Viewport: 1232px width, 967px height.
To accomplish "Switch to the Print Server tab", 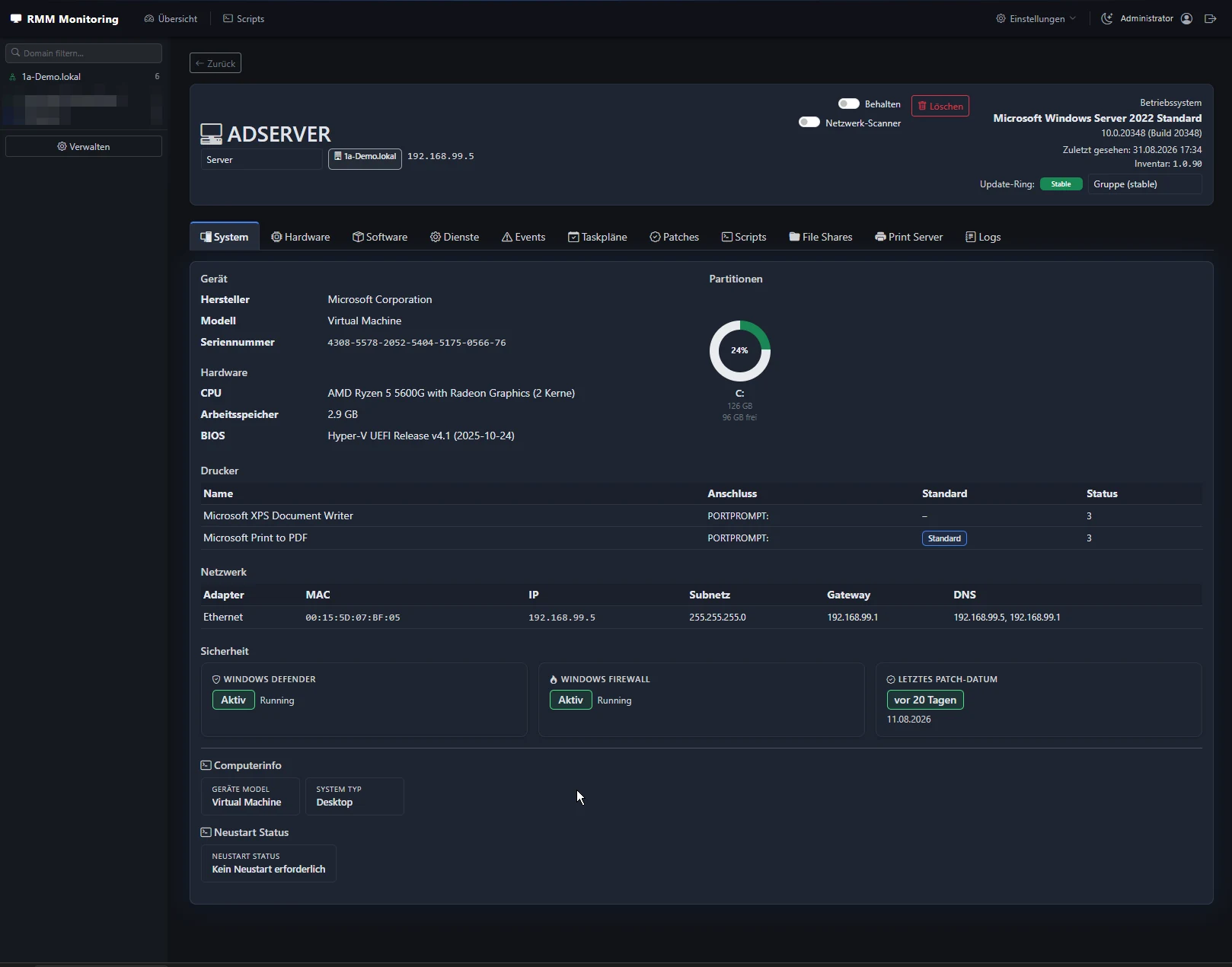I will coord(909,237).
